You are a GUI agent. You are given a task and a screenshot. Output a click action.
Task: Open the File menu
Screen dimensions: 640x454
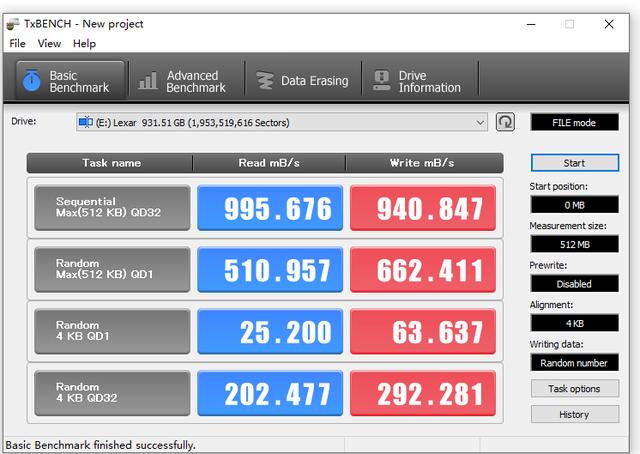[18, 43]
